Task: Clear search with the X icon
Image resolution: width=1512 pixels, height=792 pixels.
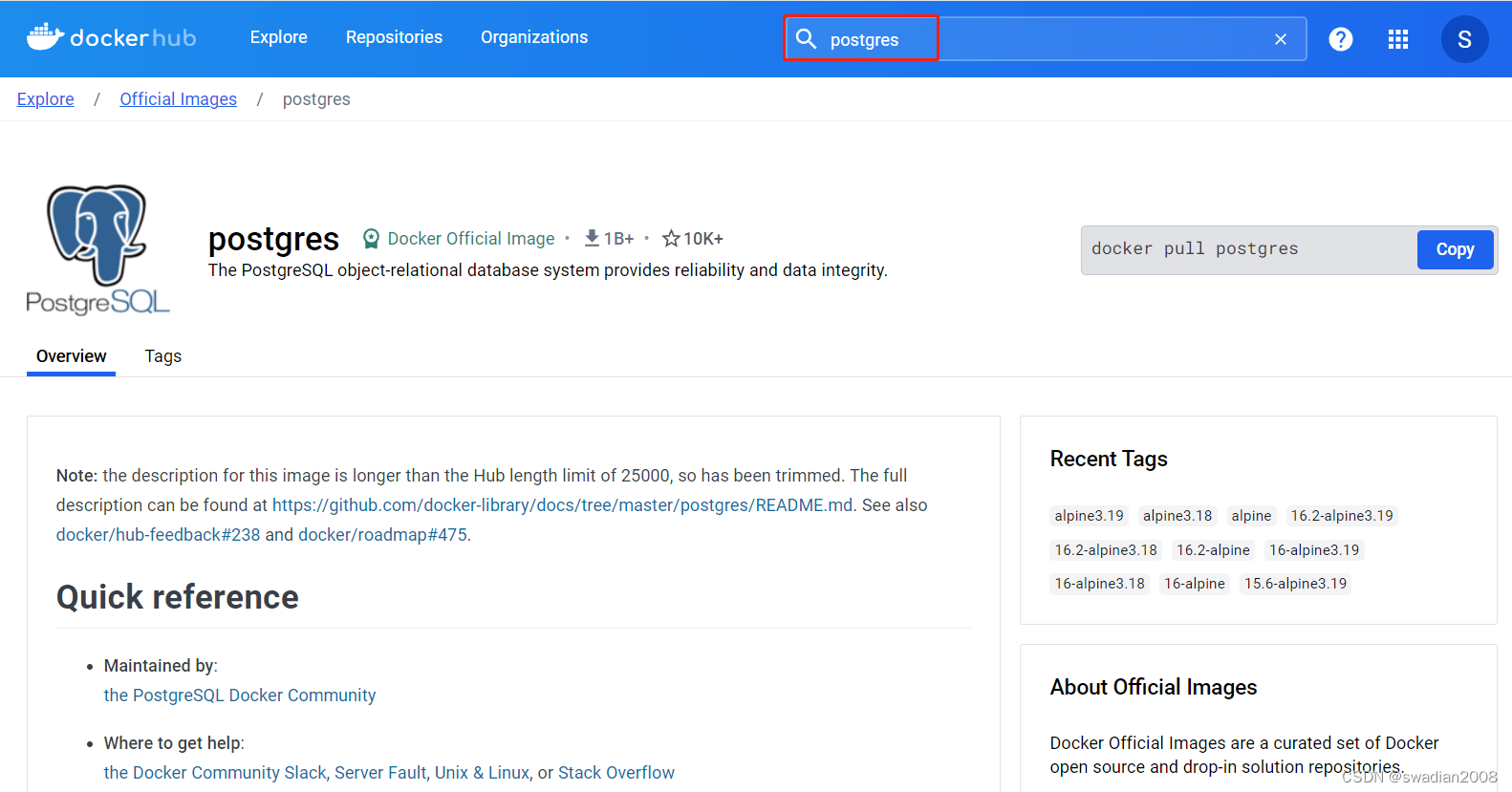Action: pos(1280,39)
